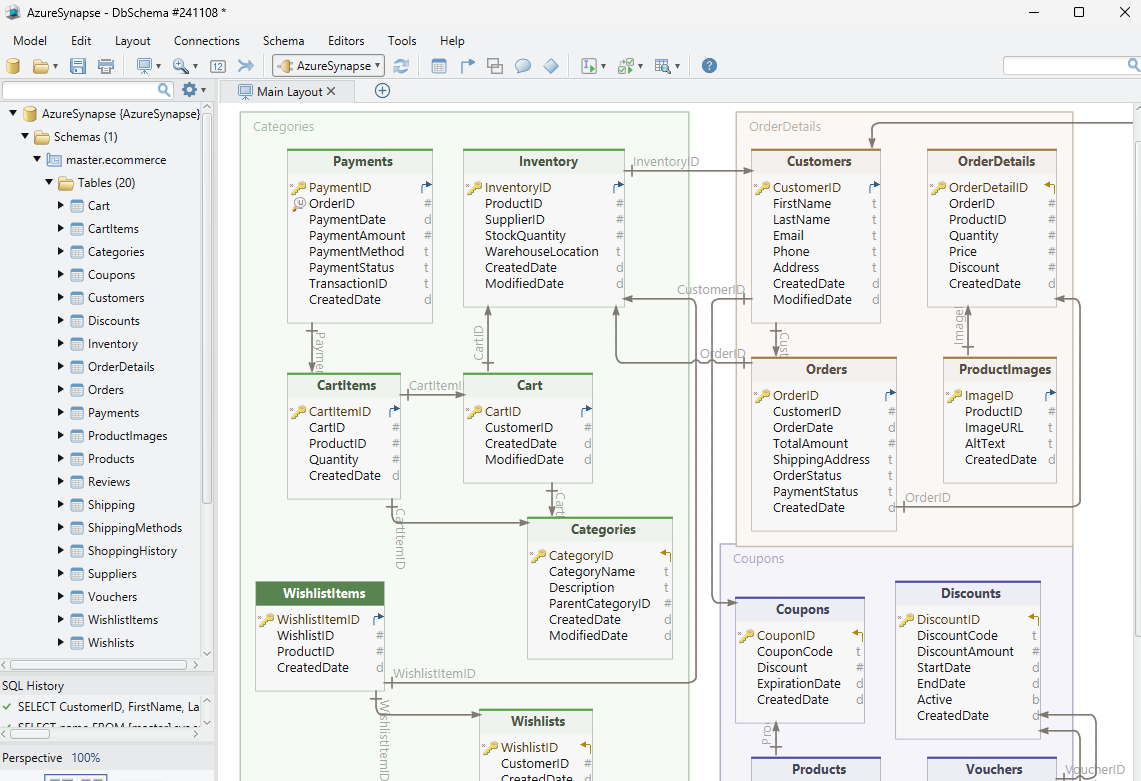Add a new layout with the plus circle
This screenshot has width=1141, height=781.
tap(382, 90)
